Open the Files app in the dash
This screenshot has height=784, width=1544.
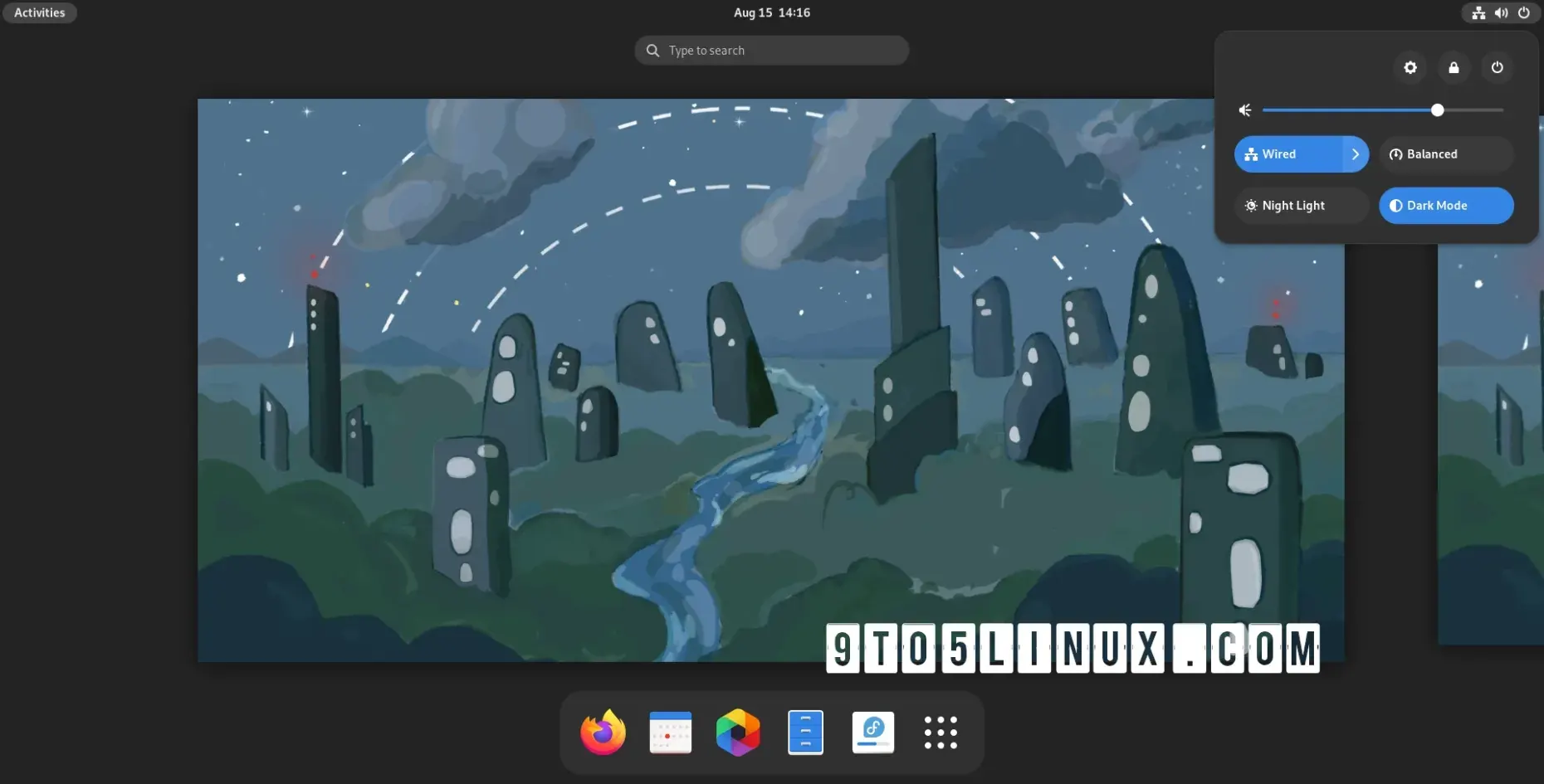pyautogui.click(x=805, y=733)
